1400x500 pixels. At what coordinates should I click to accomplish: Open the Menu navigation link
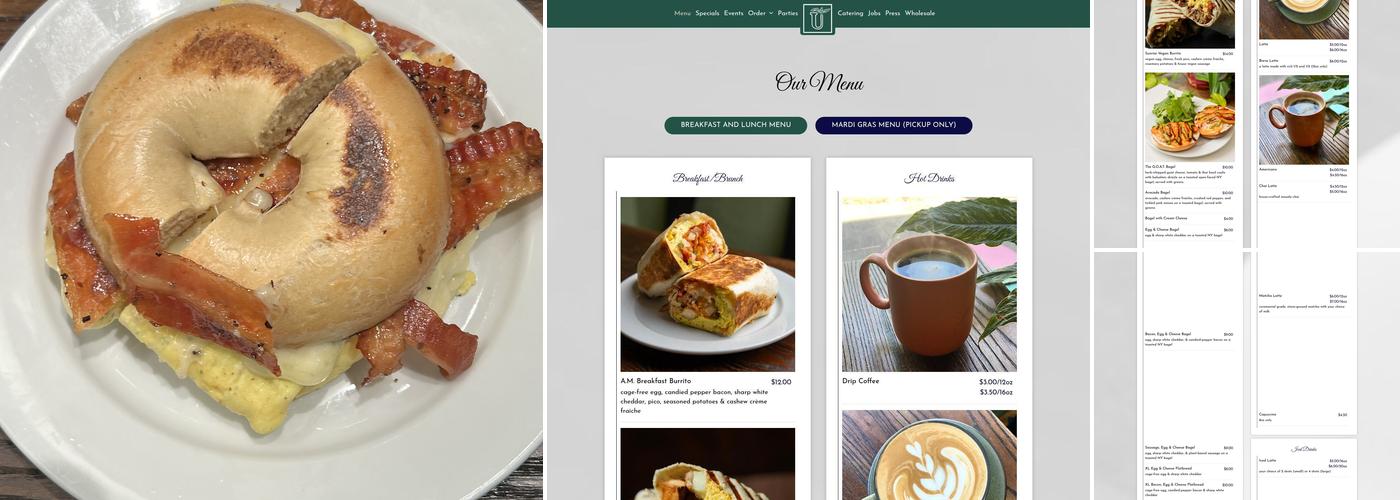pyautogui.click(x=682, y=14)
